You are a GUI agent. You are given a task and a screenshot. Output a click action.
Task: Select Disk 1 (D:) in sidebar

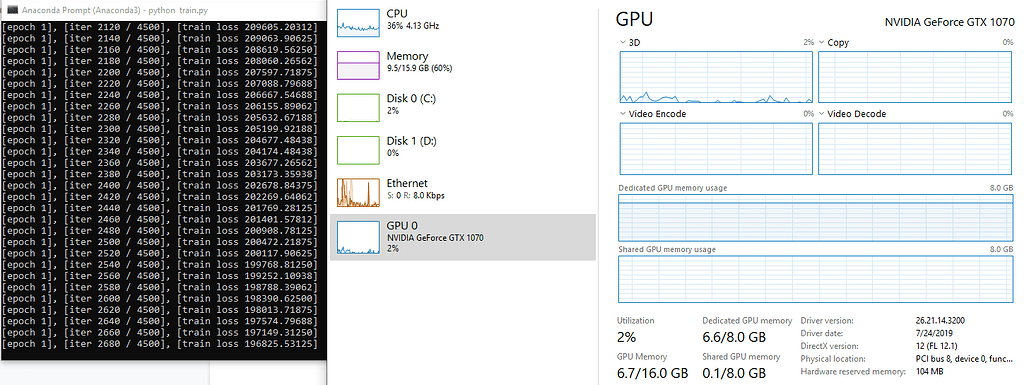tap(462, 149)
